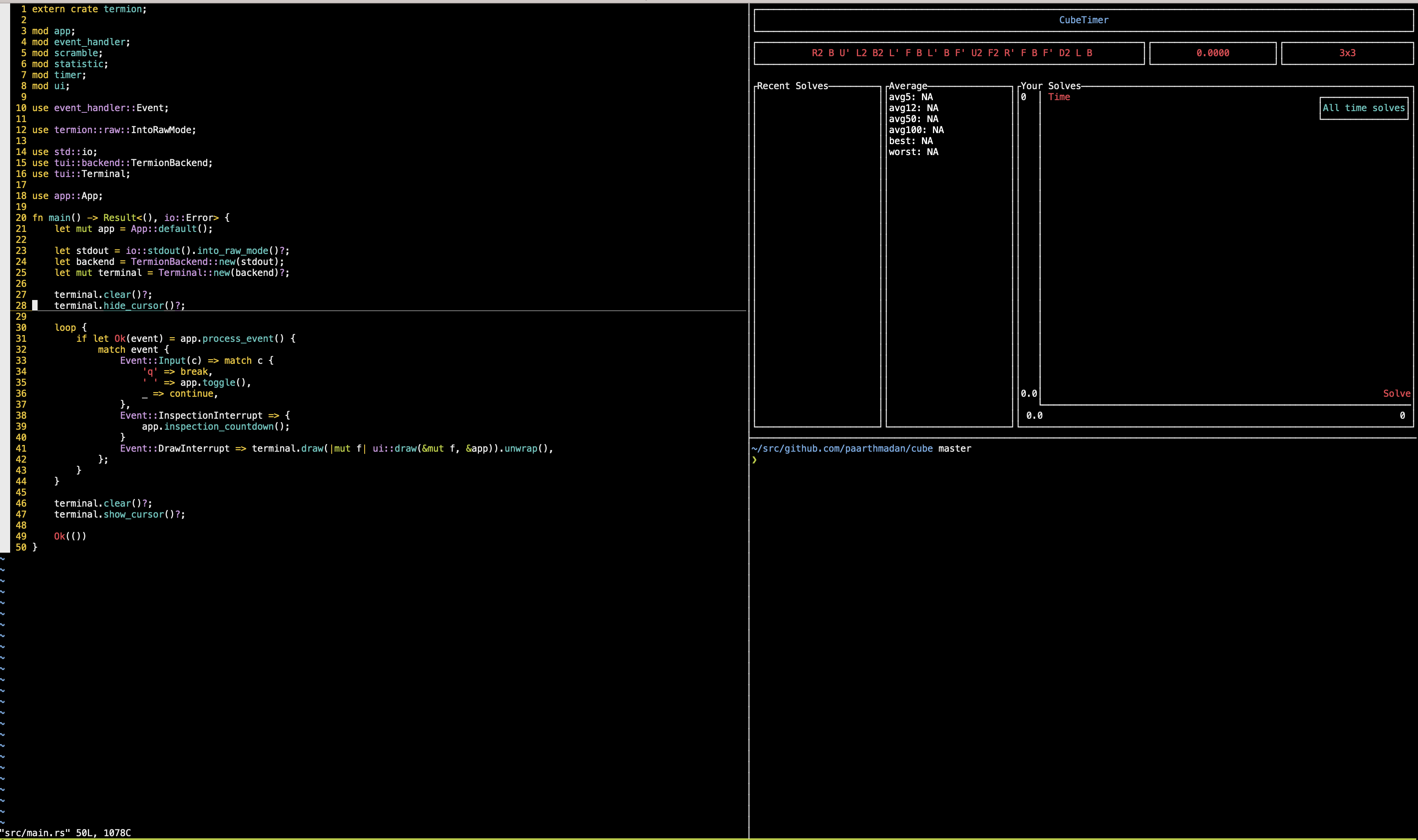Click the cube repository path in terminal
The image size is (1418, 840).
[841, 448]
